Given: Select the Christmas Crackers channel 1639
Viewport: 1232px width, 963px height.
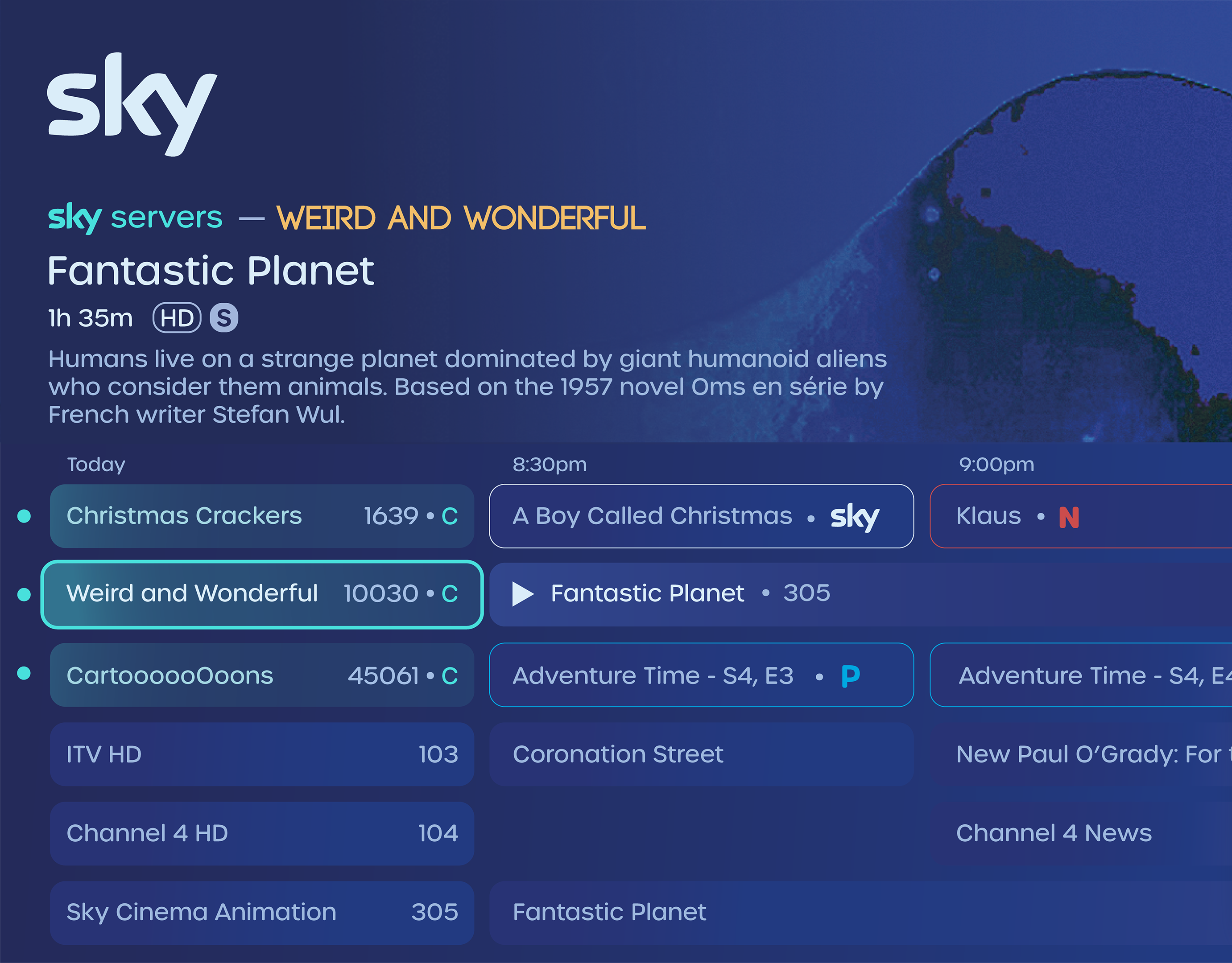Looking at the screenshot, I should 262,516.
